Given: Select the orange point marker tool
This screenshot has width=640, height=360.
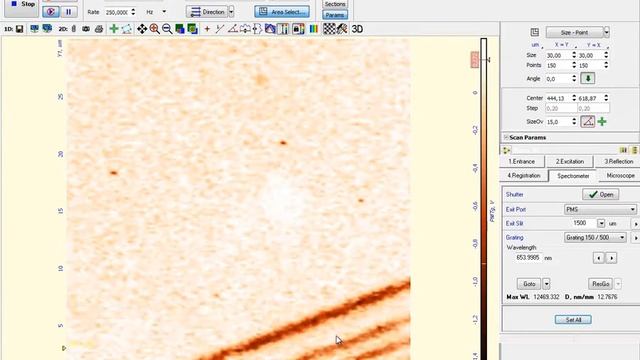Looking at the screenshot, I should pyautogui.click(x=207, y=29).
